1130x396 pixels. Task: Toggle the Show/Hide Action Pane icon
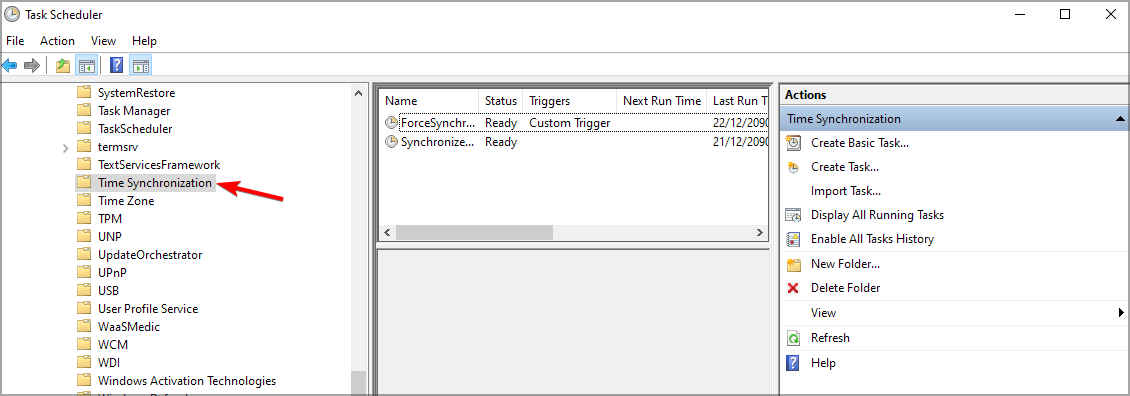[x=141, y=66]
